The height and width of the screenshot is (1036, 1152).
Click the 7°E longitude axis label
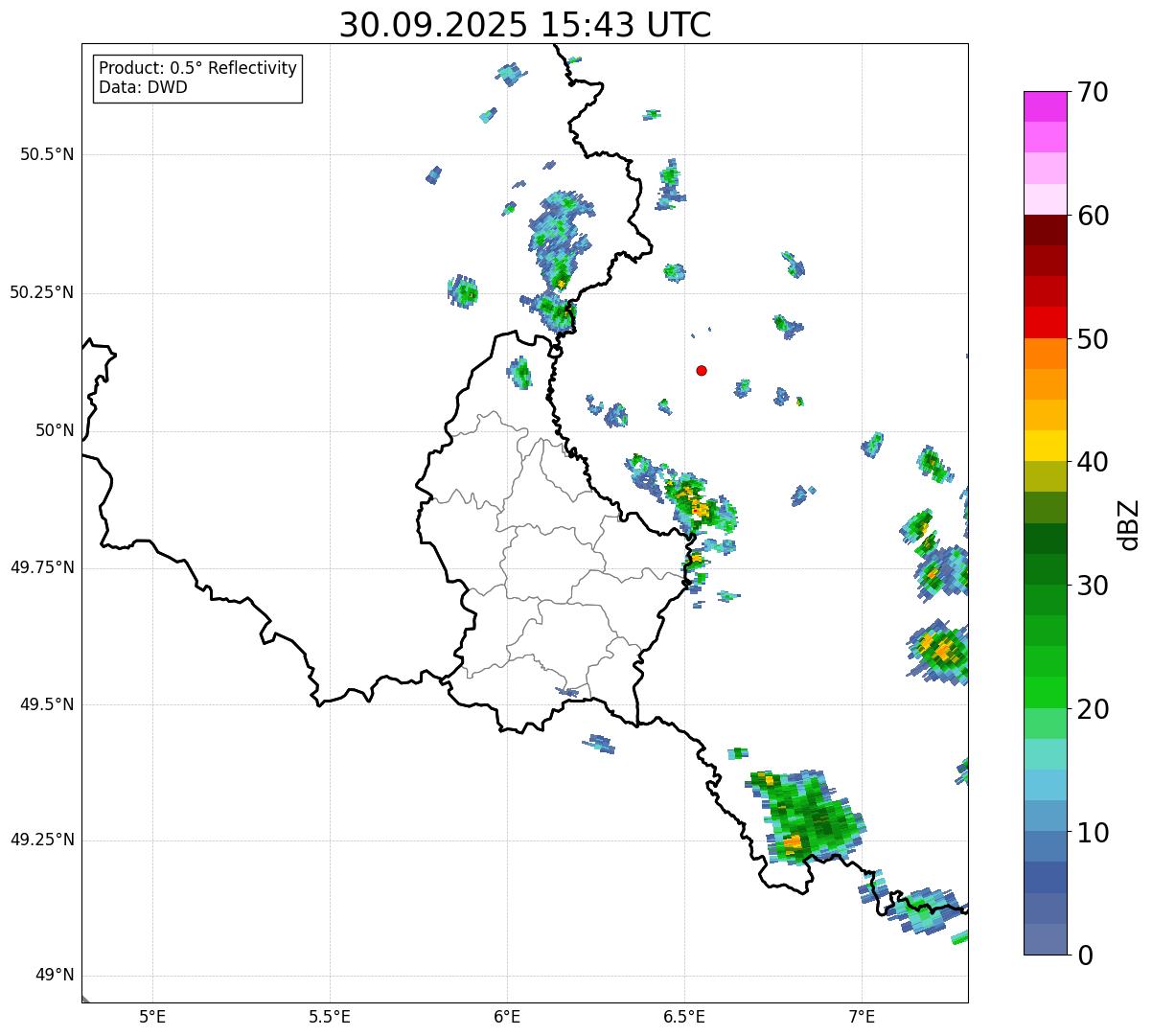click(x=862, y=1016)
